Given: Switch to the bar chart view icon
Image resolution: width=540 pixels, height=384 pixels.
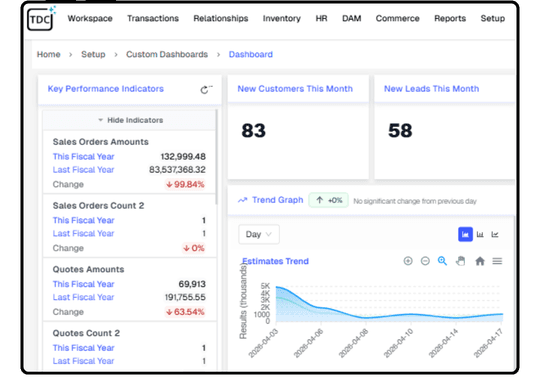Looking at the screenshot, I should click(480, 235).
